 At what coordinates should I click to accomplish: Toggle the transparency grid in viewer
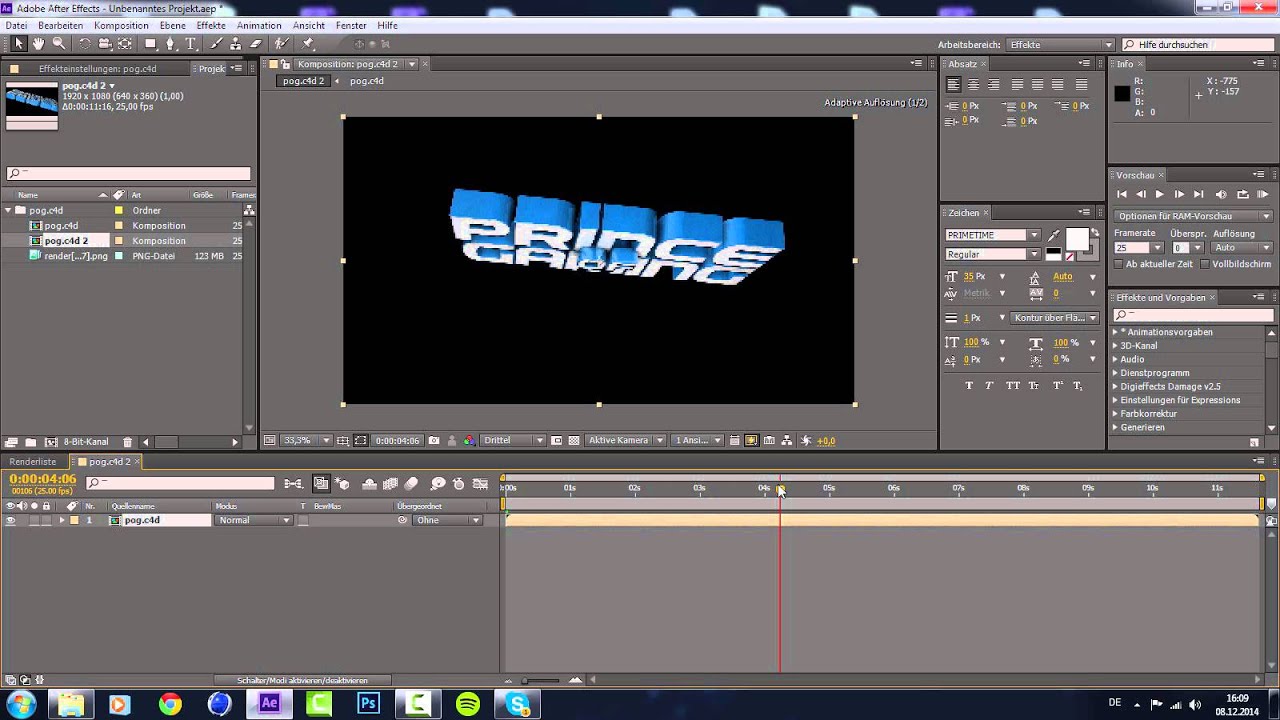(x=573, y=440)
